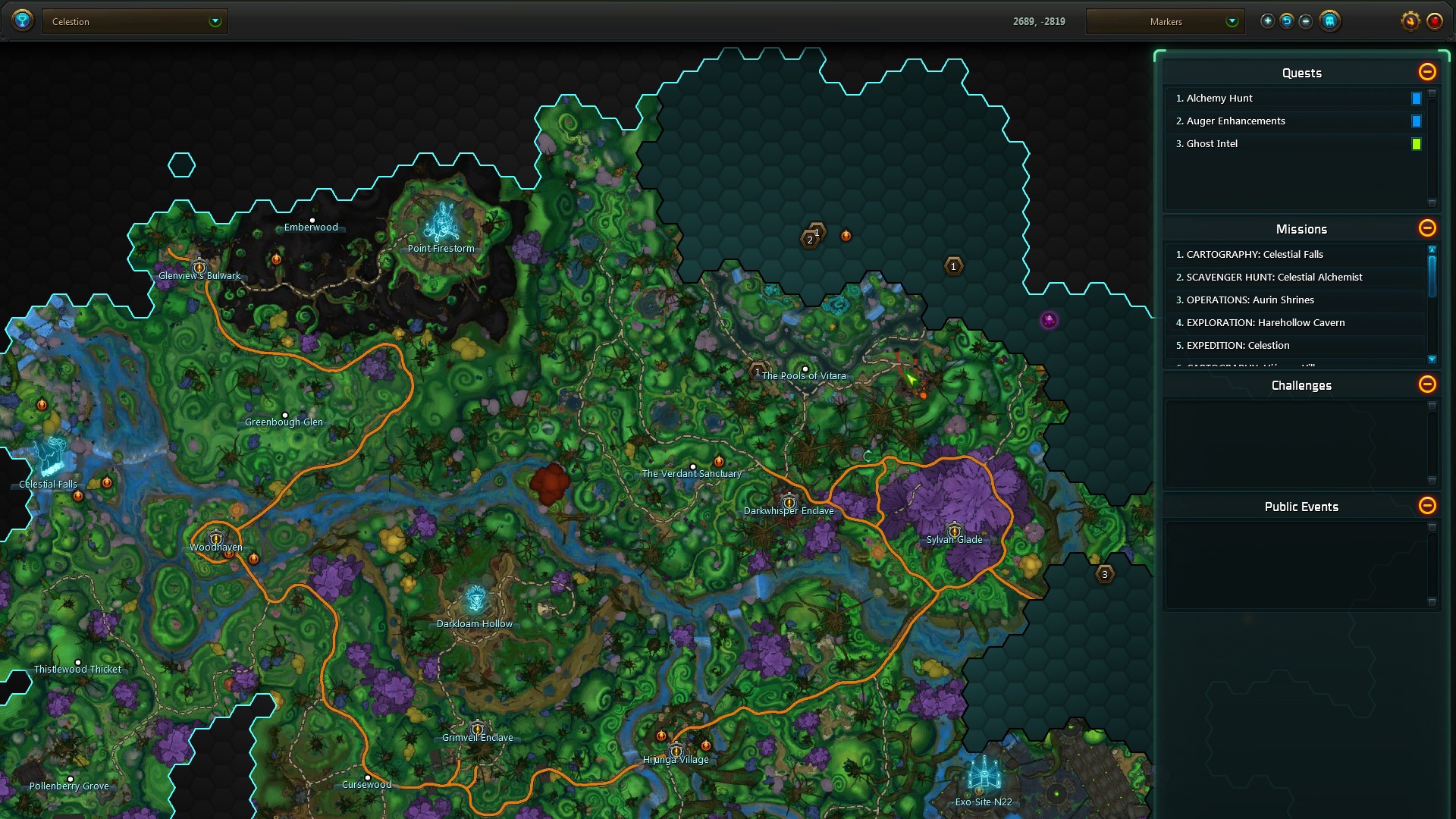Screen dimensions: 1456x819
Task: Click Ghost Intel green color swatch
Action: [1416, 144]
